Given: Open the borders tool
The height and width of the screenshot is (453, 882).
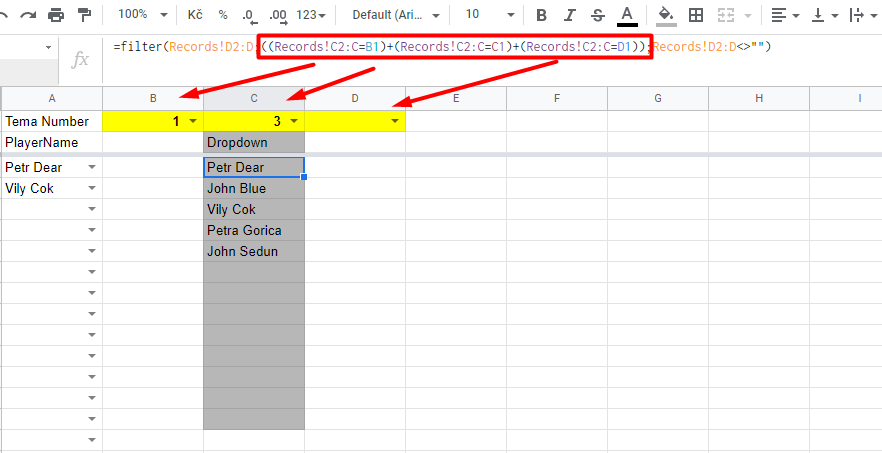Looking at the screenshot, I should tap(696, 16).
